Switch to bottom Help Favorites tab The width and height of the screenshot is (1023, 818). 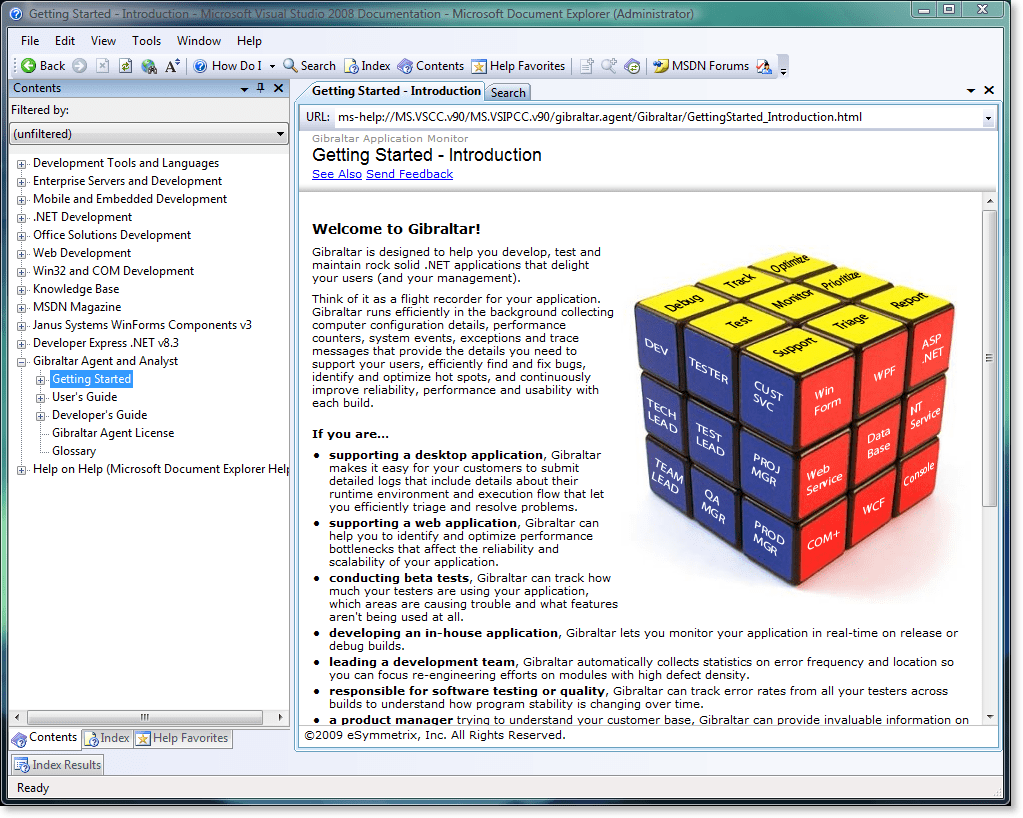point(183,738)
